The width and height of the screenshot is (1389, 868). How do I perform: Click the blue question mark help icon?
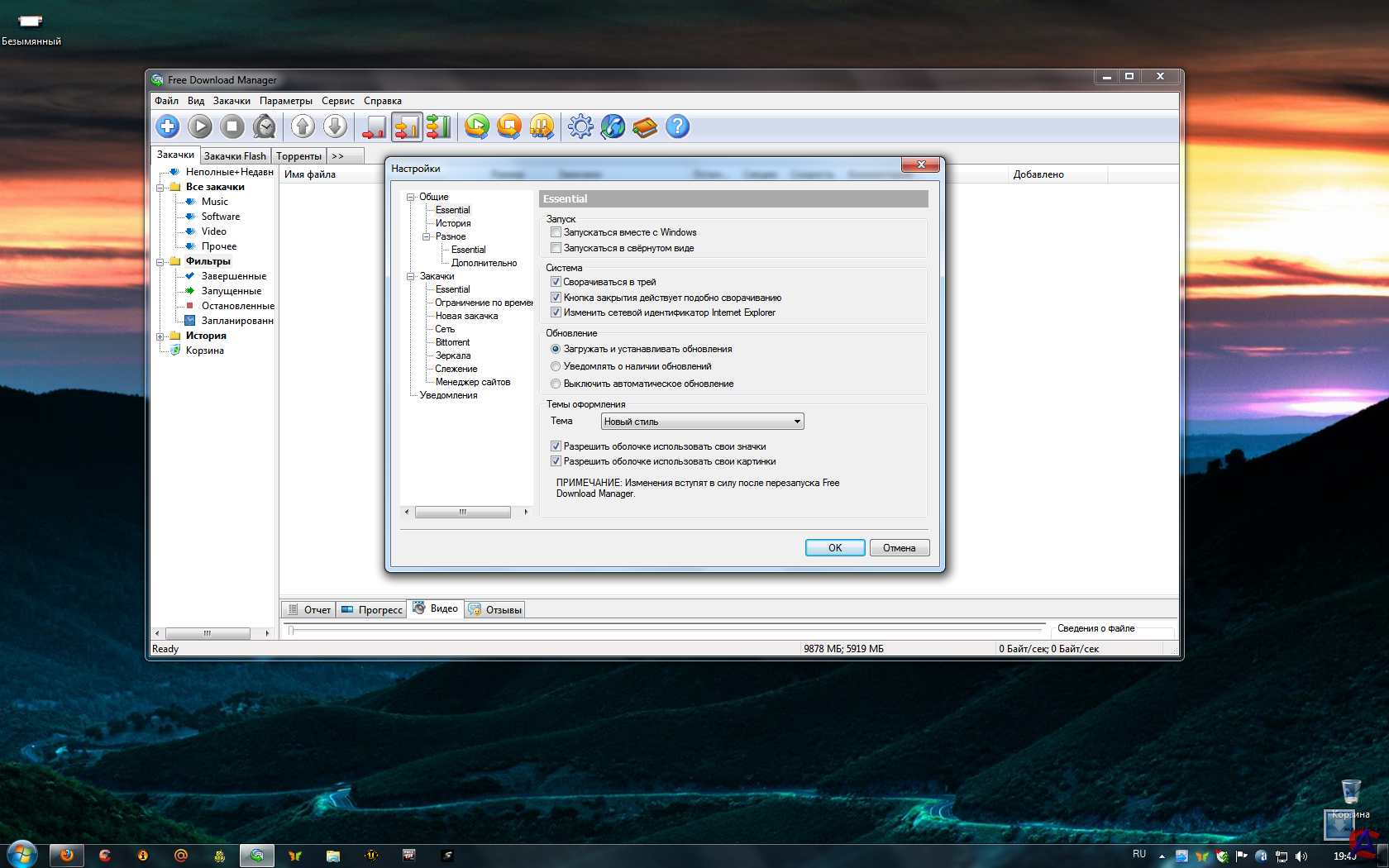677,126
